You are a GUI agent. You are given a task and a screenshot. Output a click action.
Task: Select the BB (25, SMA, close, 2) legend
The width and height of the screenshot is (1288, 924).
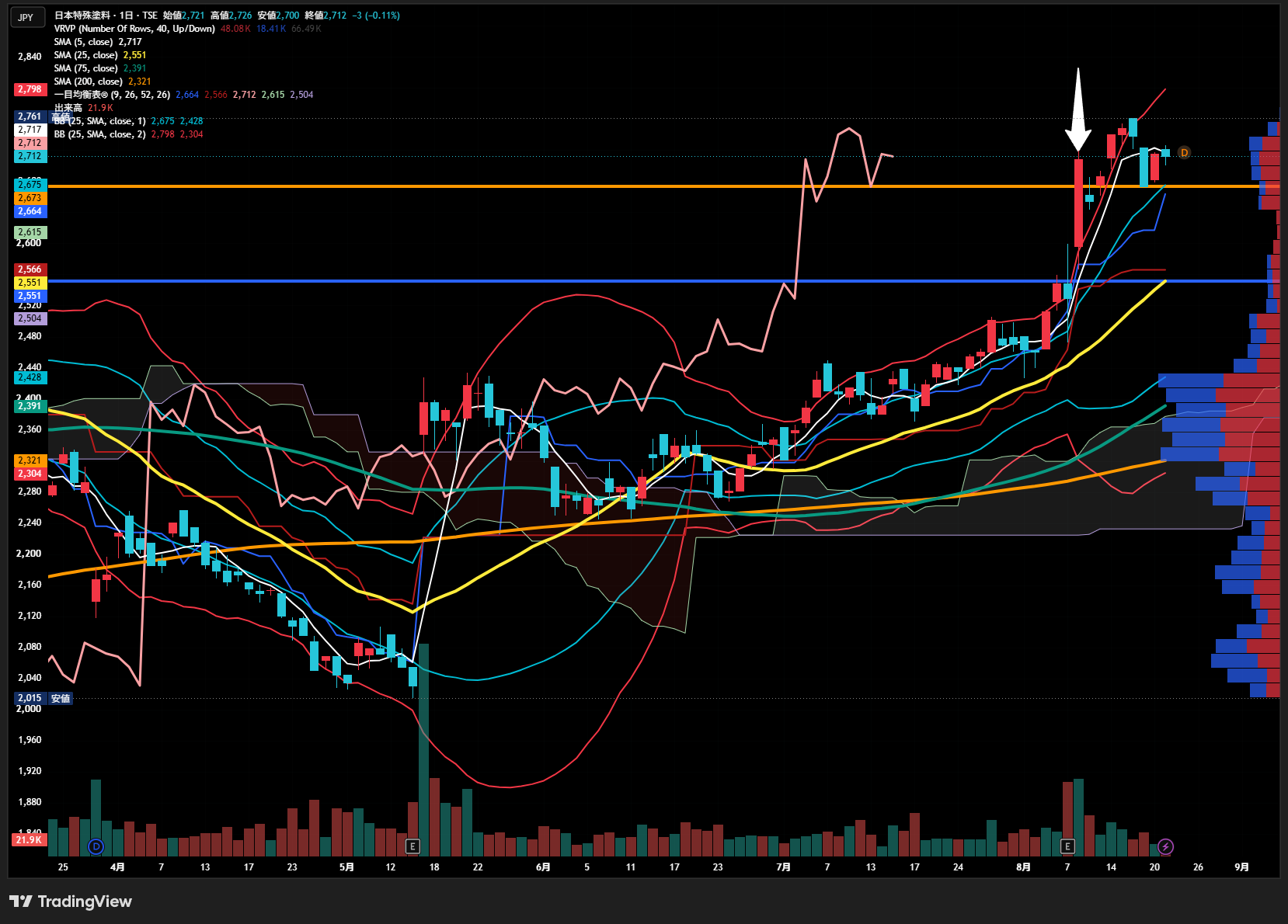(99, 134)
